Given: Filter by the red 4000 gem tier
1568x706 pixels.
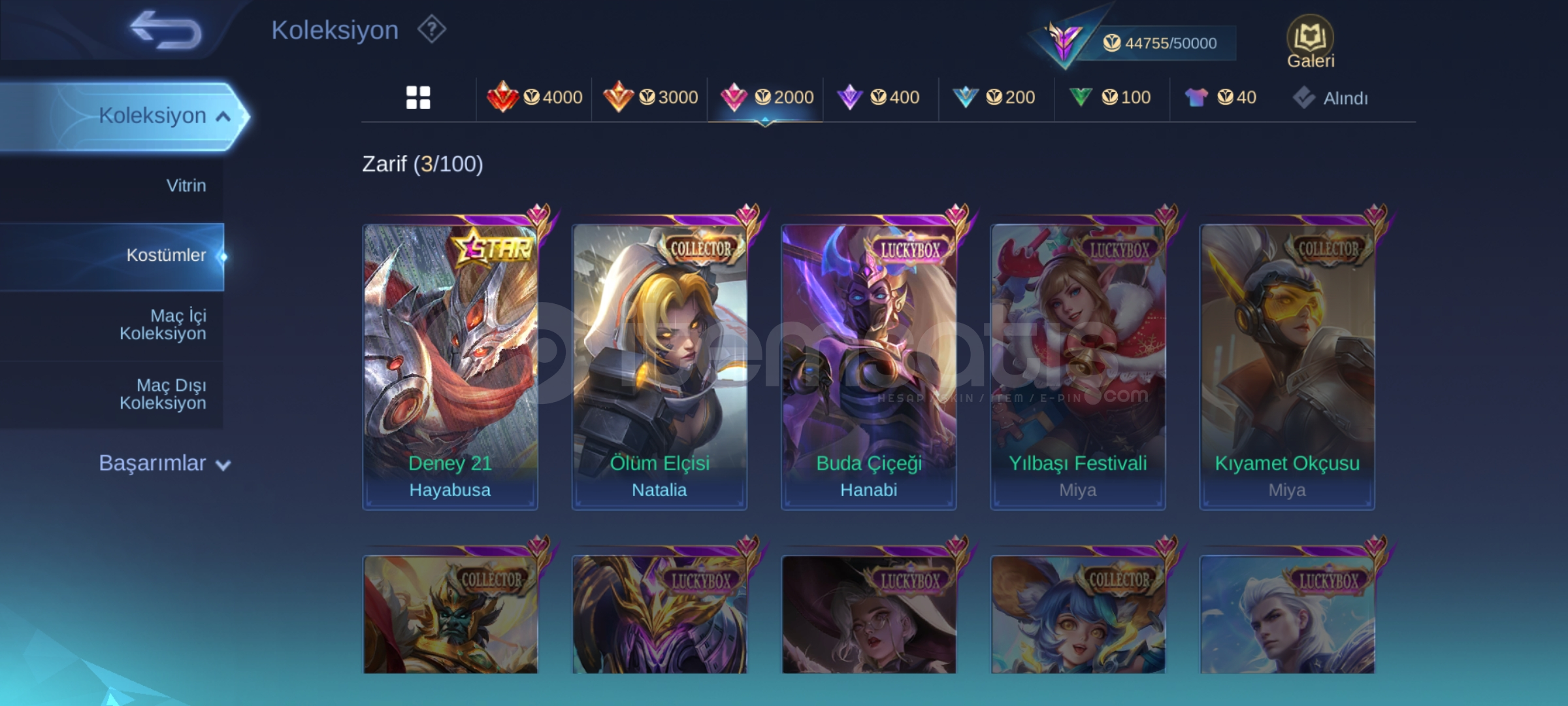Looking at the screenshot, I should point(534,97).
